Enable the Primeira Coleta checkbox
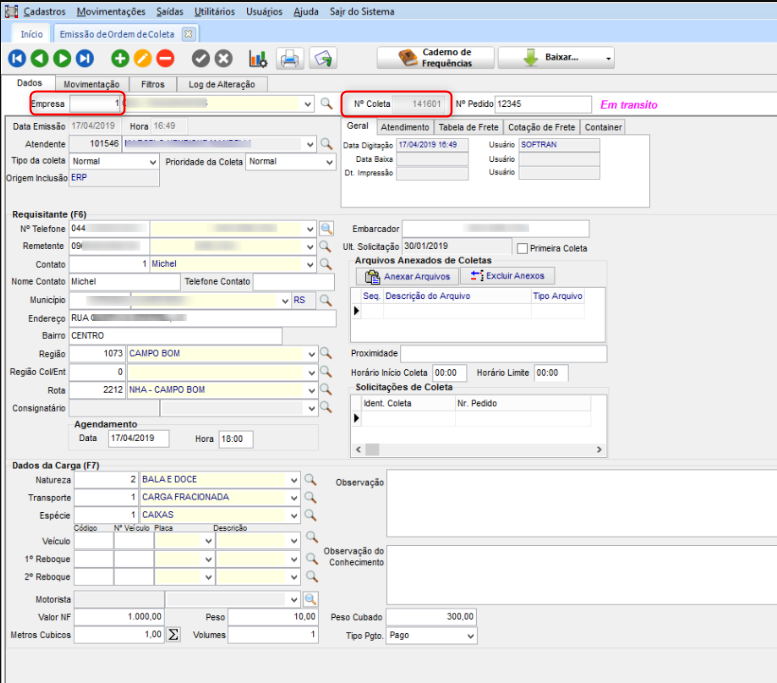The width and height of the screenshot is (777, 683). (x=521, y=248)
